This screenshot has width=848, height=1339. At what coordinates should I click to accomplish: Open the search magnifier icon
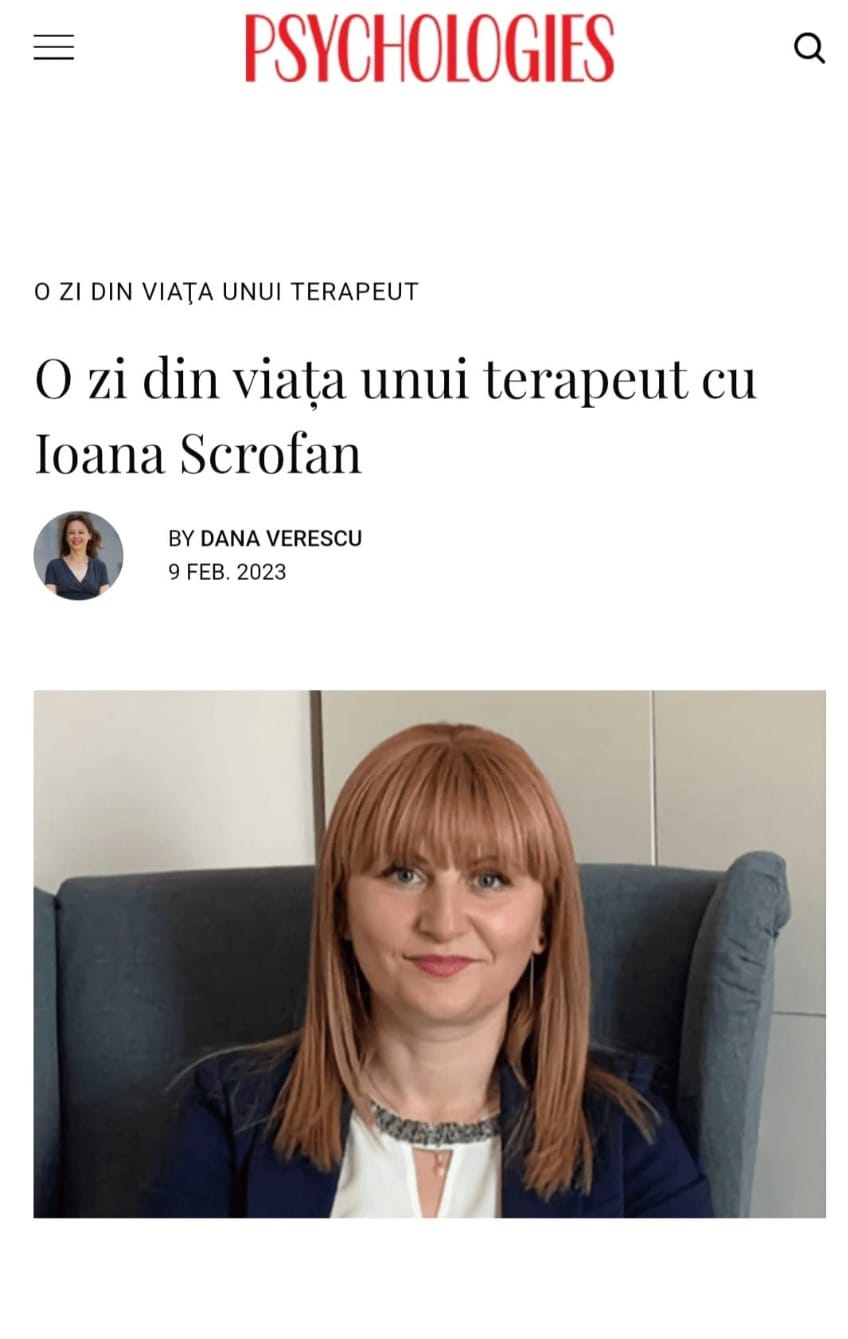click(x=809, y=47)
